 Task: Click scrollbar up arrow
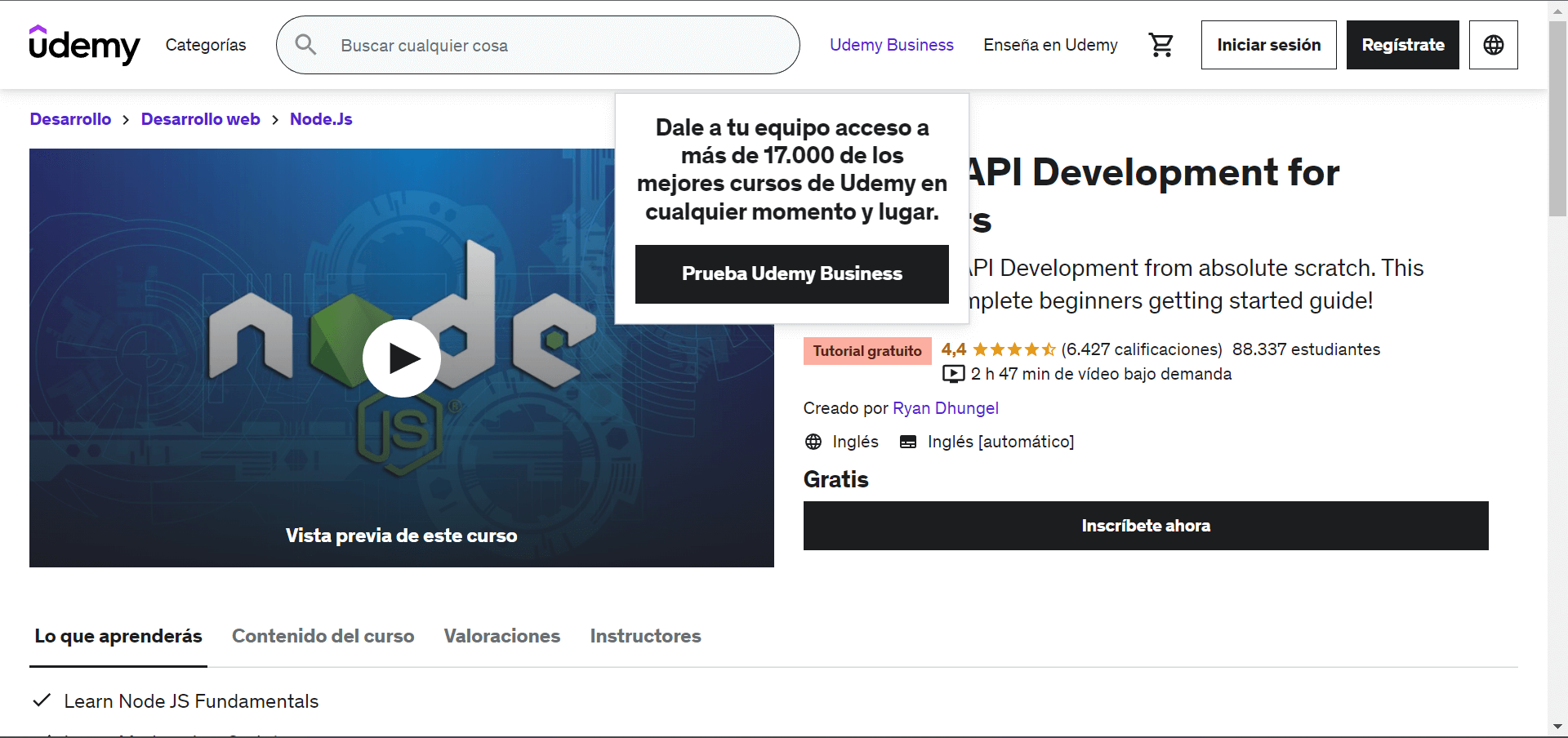1557,11
